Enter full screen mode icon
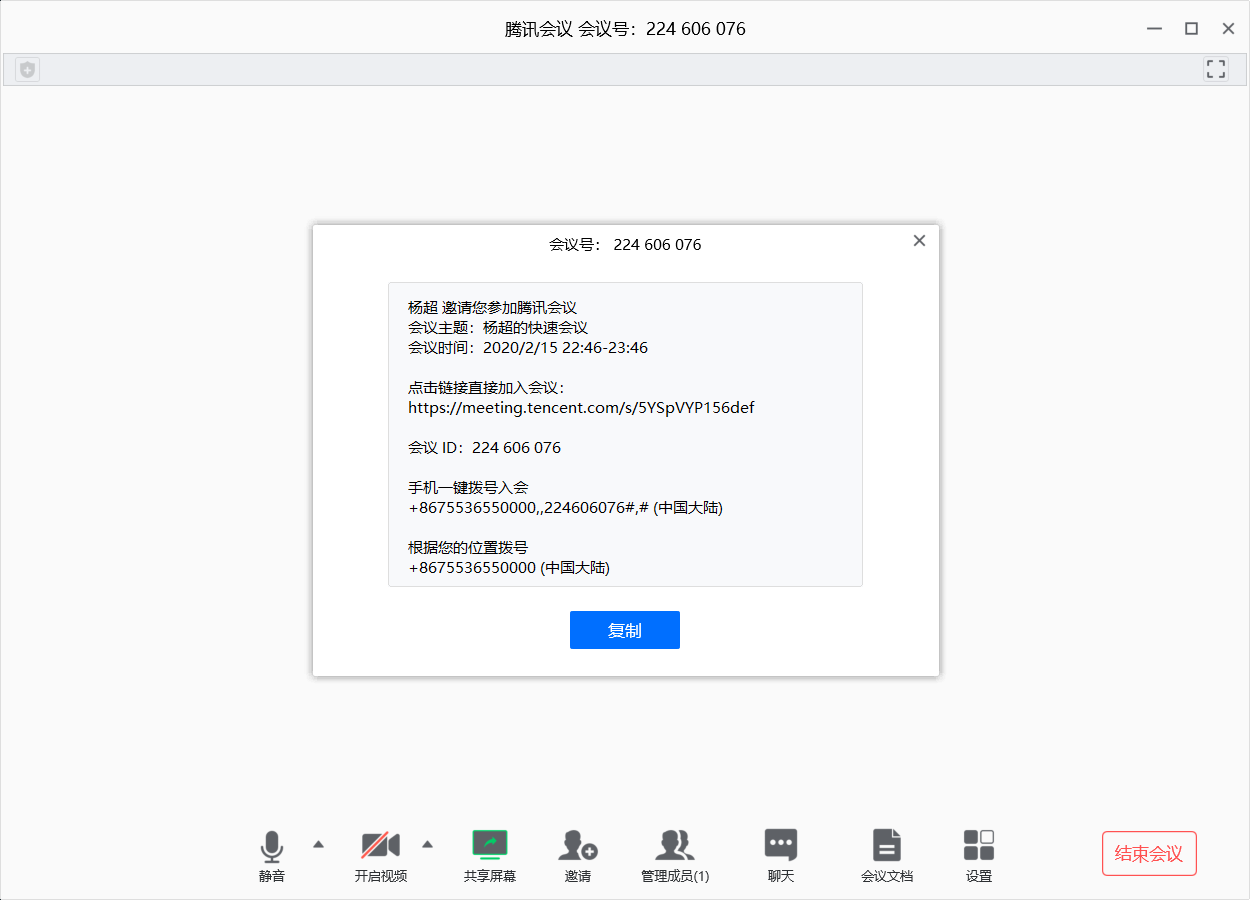 tap(1216, 69)
